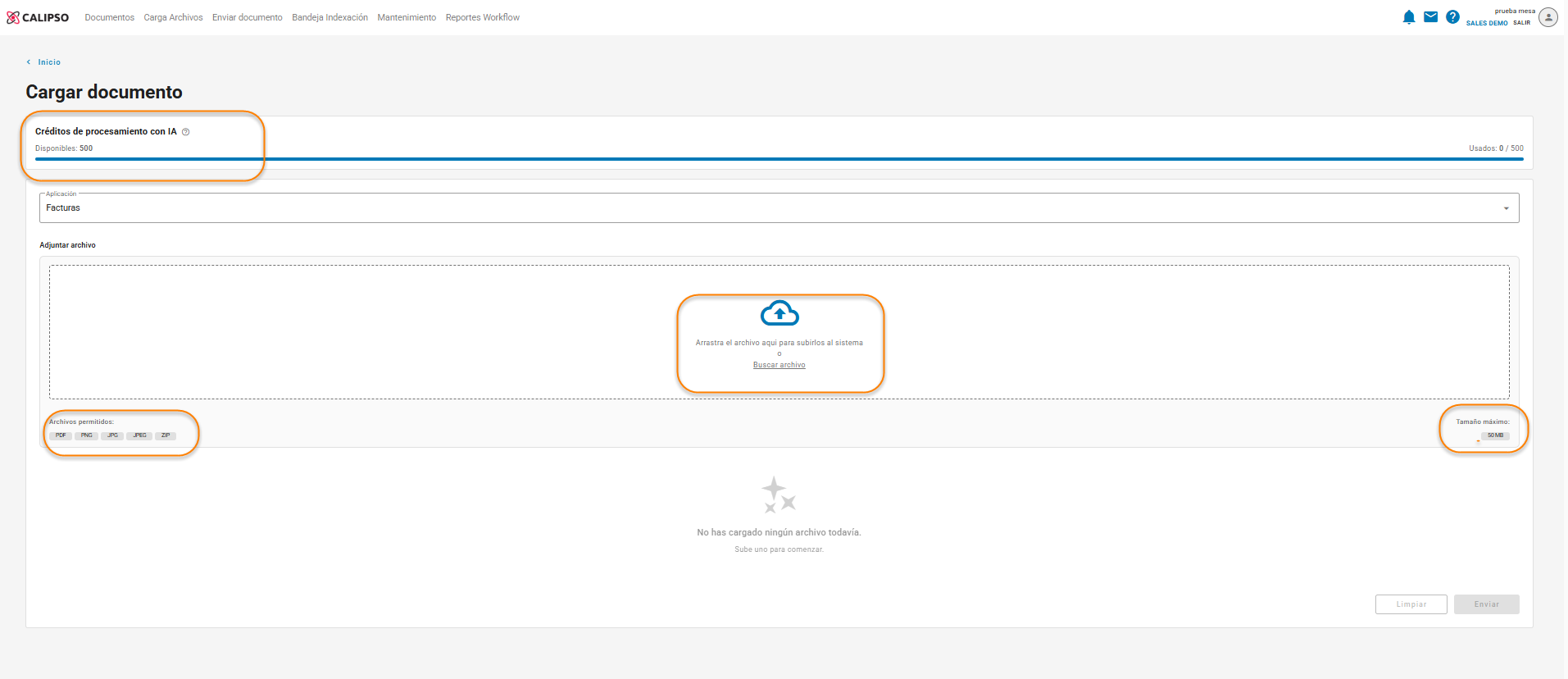
Task: Expand the Aplicación dropdown showing Facturas
Action: (779, 208)
